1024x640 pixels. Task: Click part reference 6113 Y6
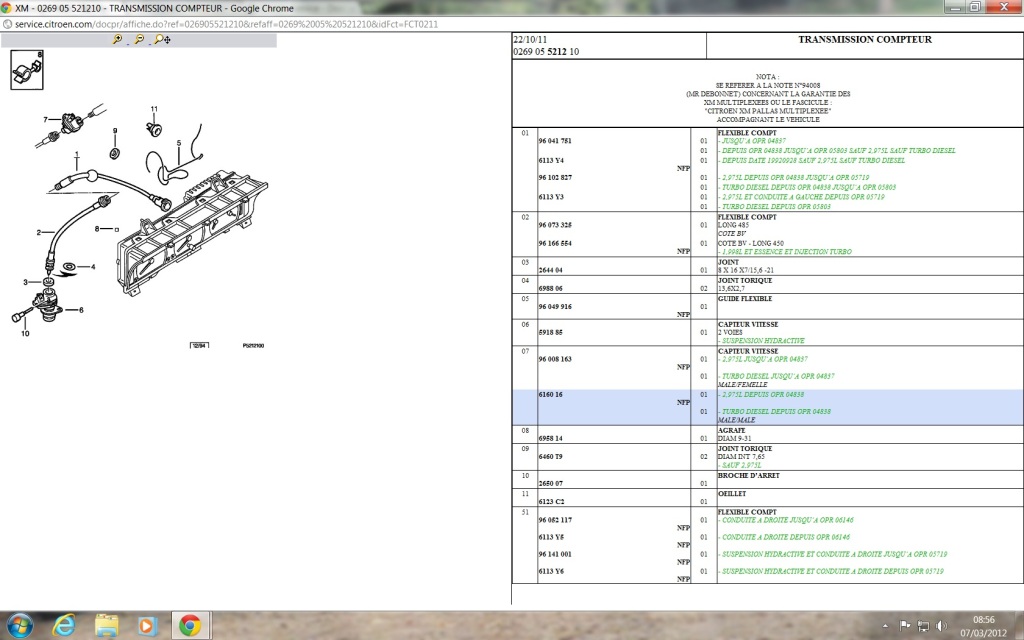(x=551, y=571)
